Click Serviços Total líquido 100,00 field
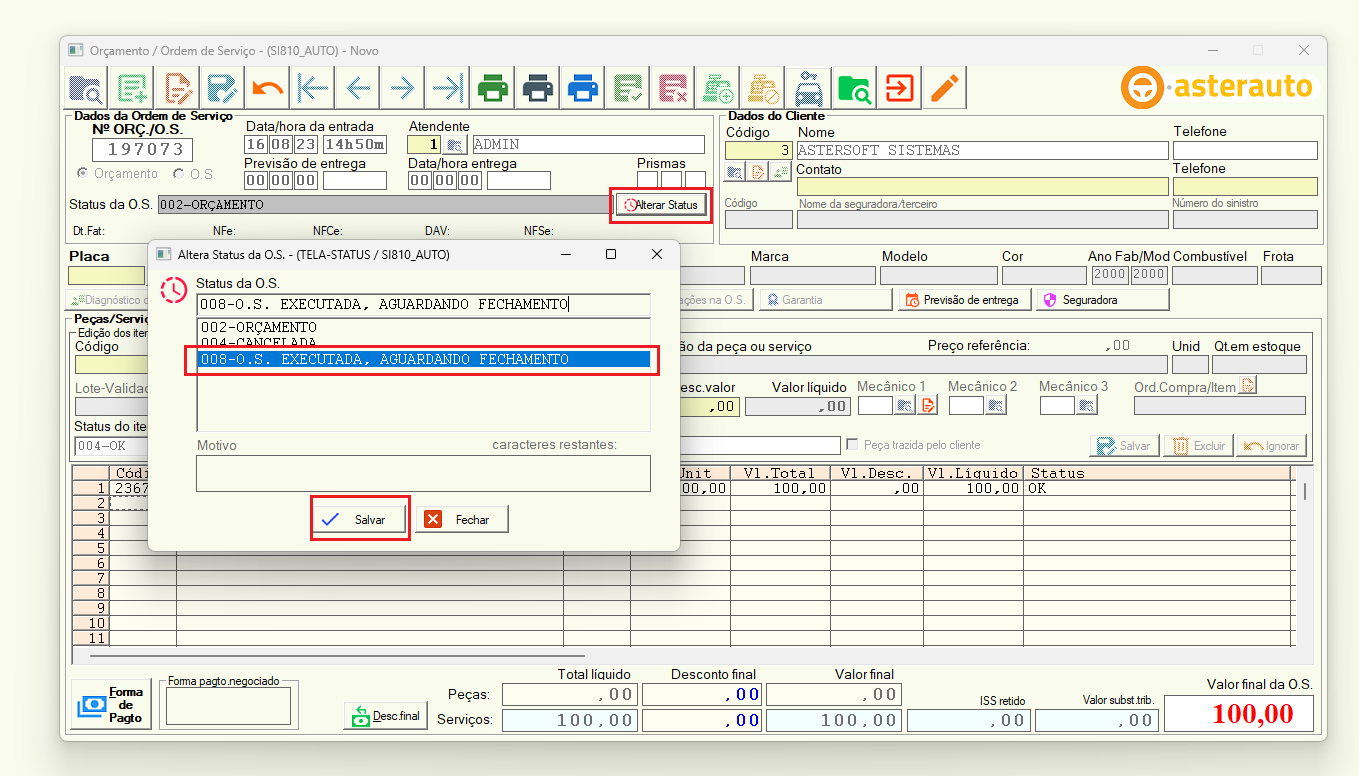The width and height of the screenshot is (1359, 776). click(x=568, y=720)
